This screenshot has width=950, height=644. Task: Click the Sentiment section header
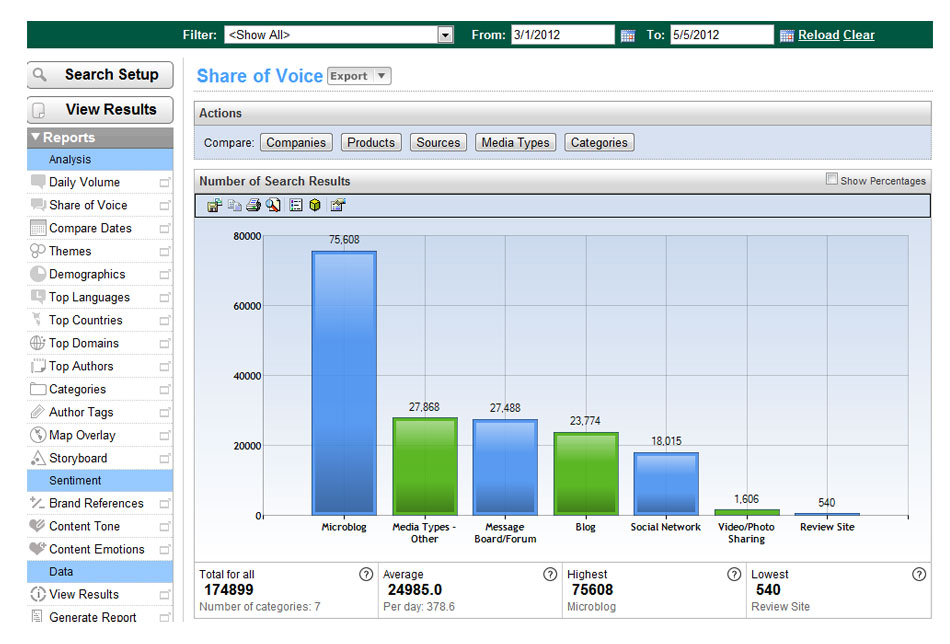click(100, 480)
